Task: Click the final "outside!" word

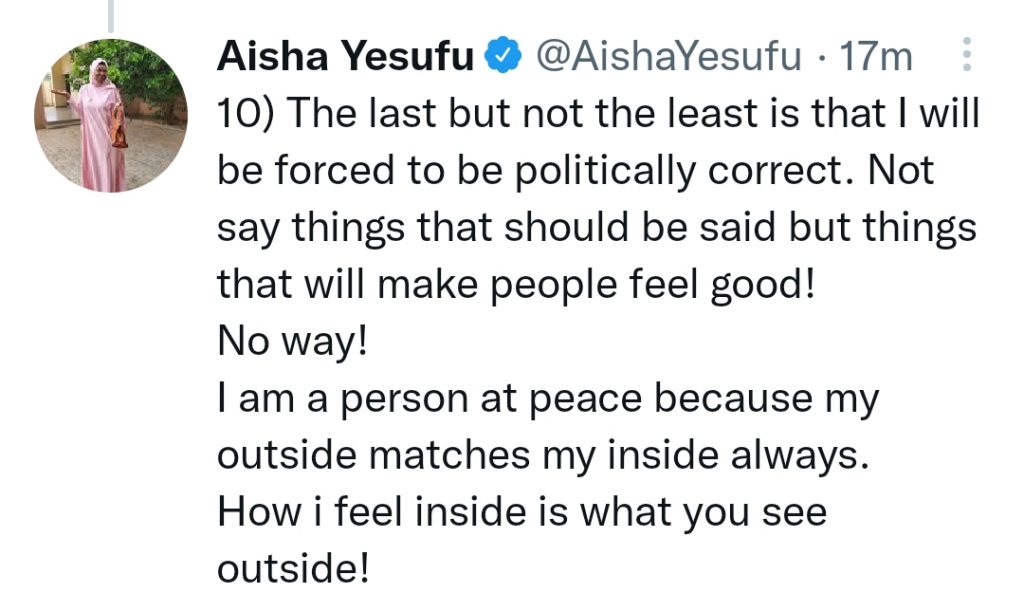Action: pos(293,568)
